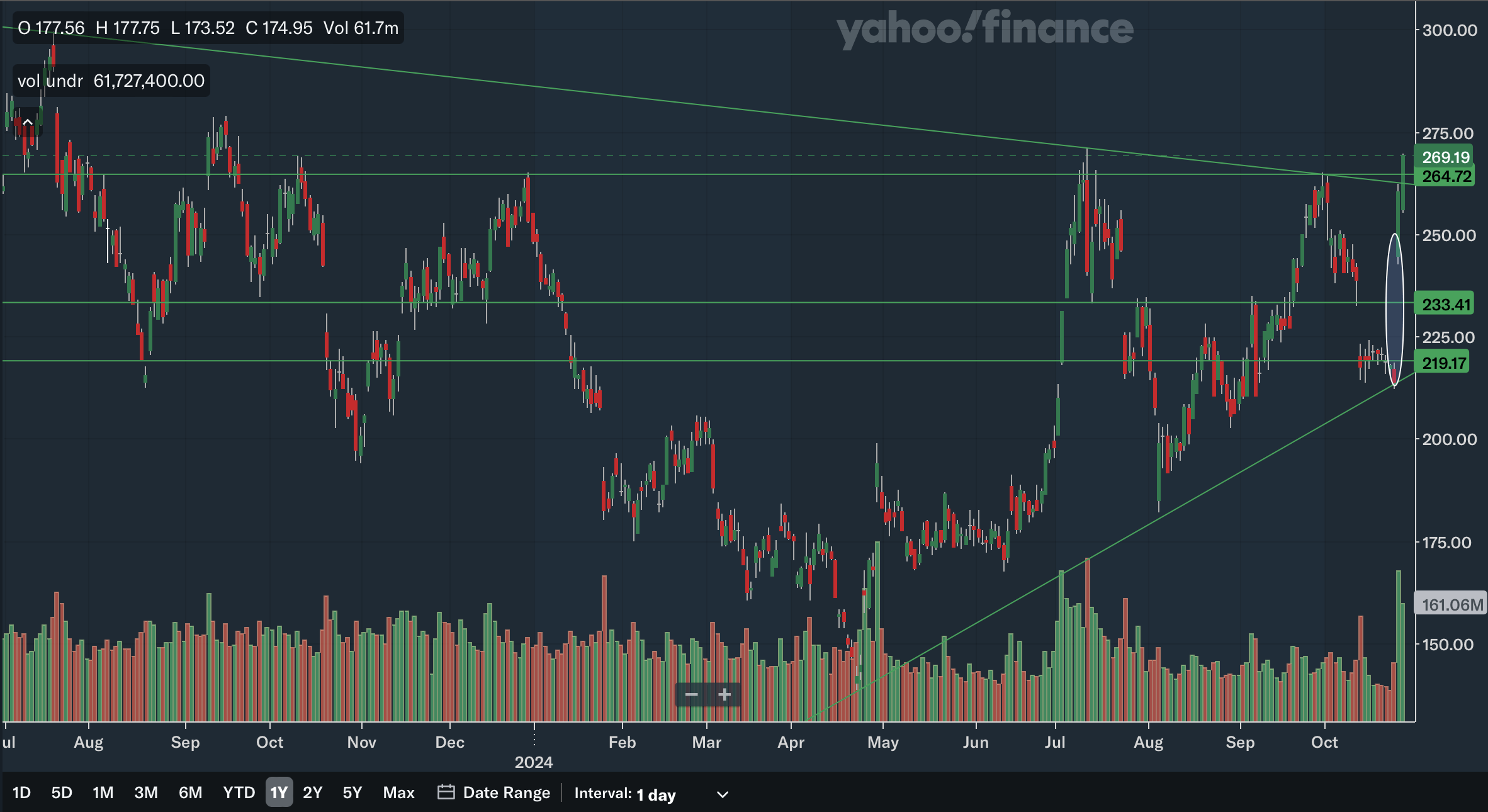Click the vol undr volume legend

111,81
